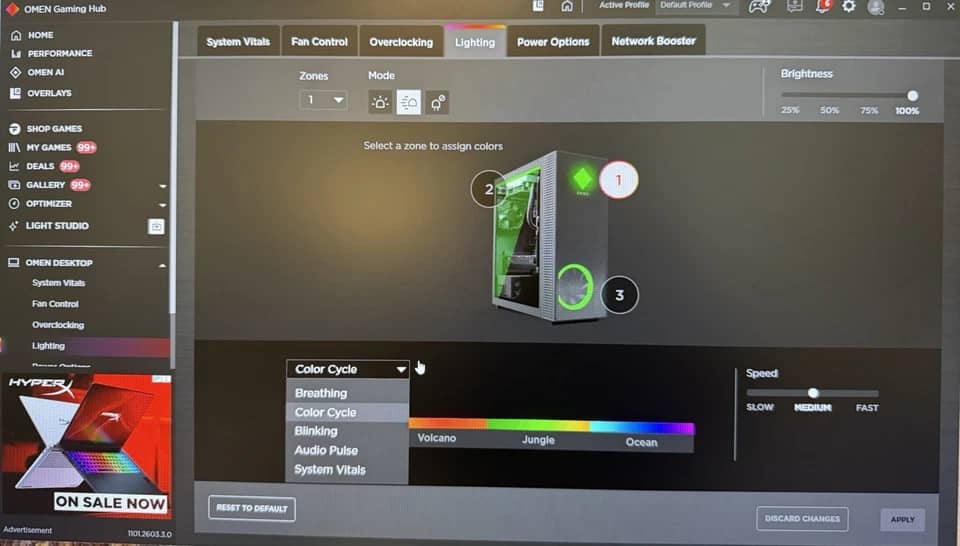Click the Speed slider handle
The width and height of the screenshot is (960, 546).
click(x=813, y=393)
